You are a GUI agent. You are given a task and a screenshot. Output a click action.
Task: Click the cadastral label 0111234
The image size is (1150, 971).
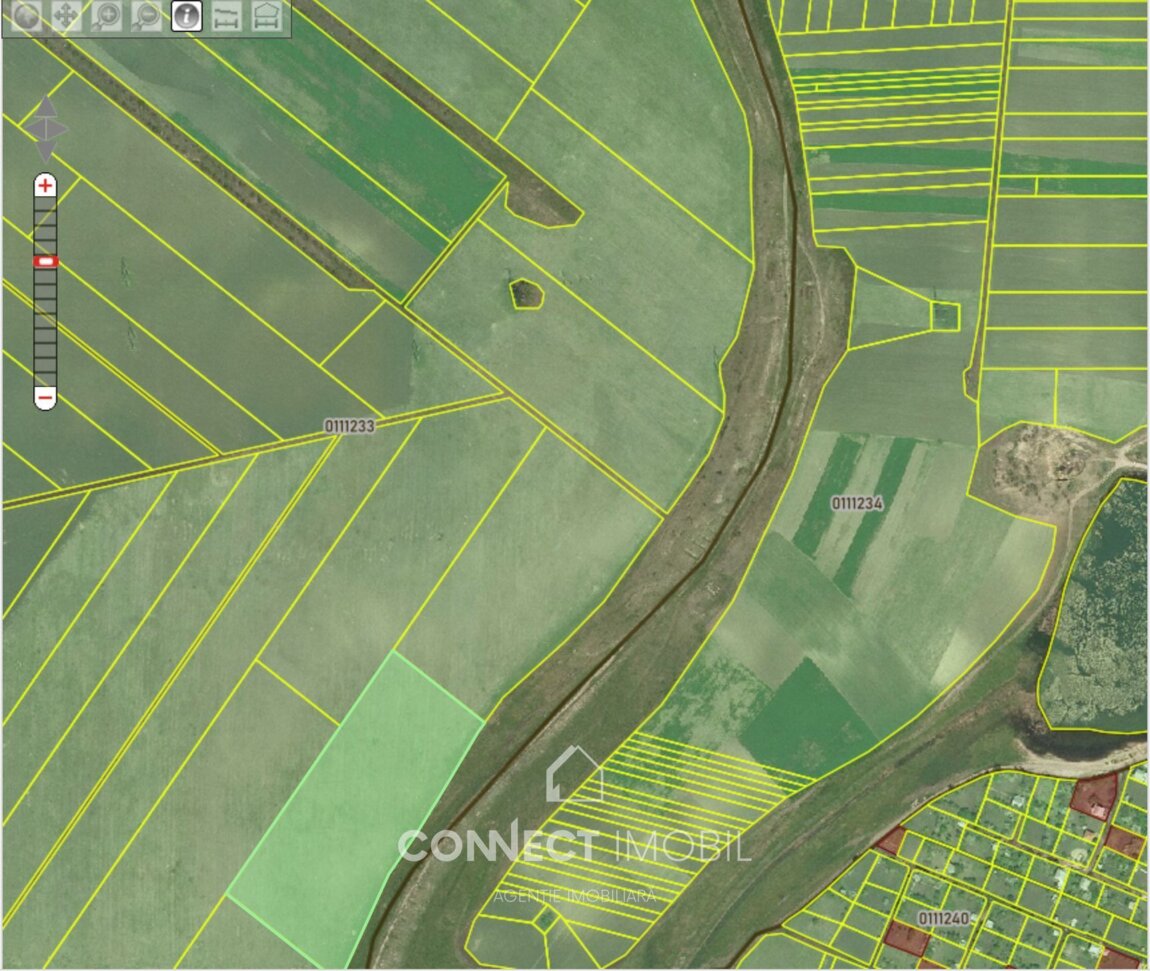[857, 503]
